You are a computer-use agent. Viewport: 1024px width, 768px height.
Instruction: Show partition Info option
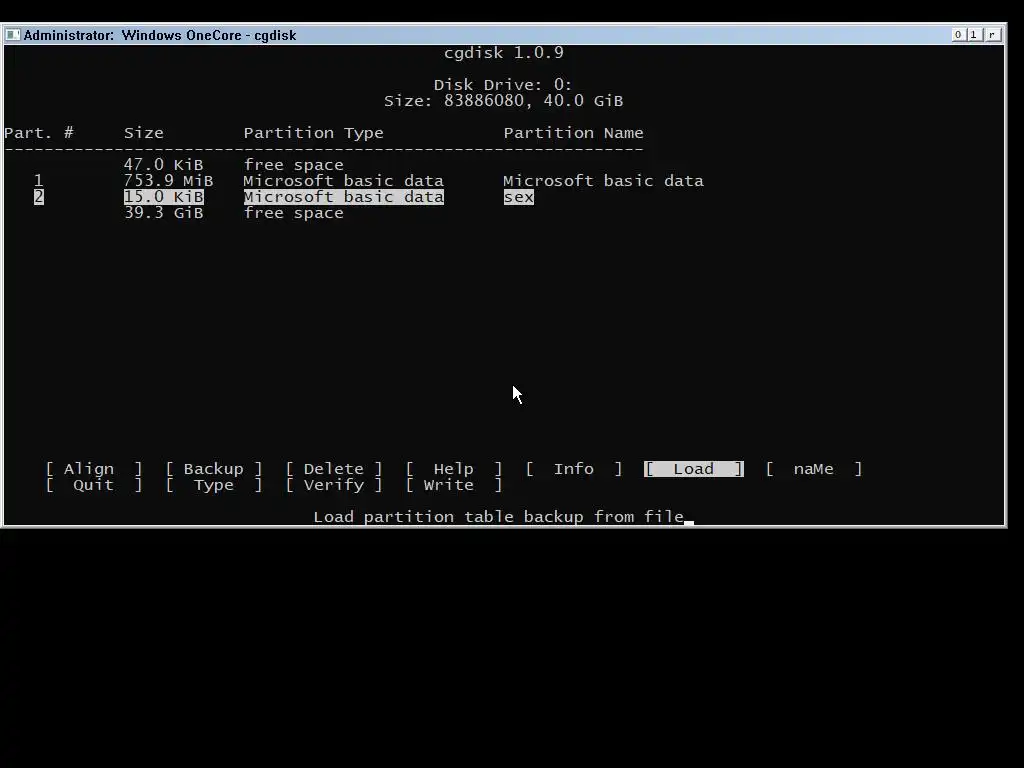[574, 469]
